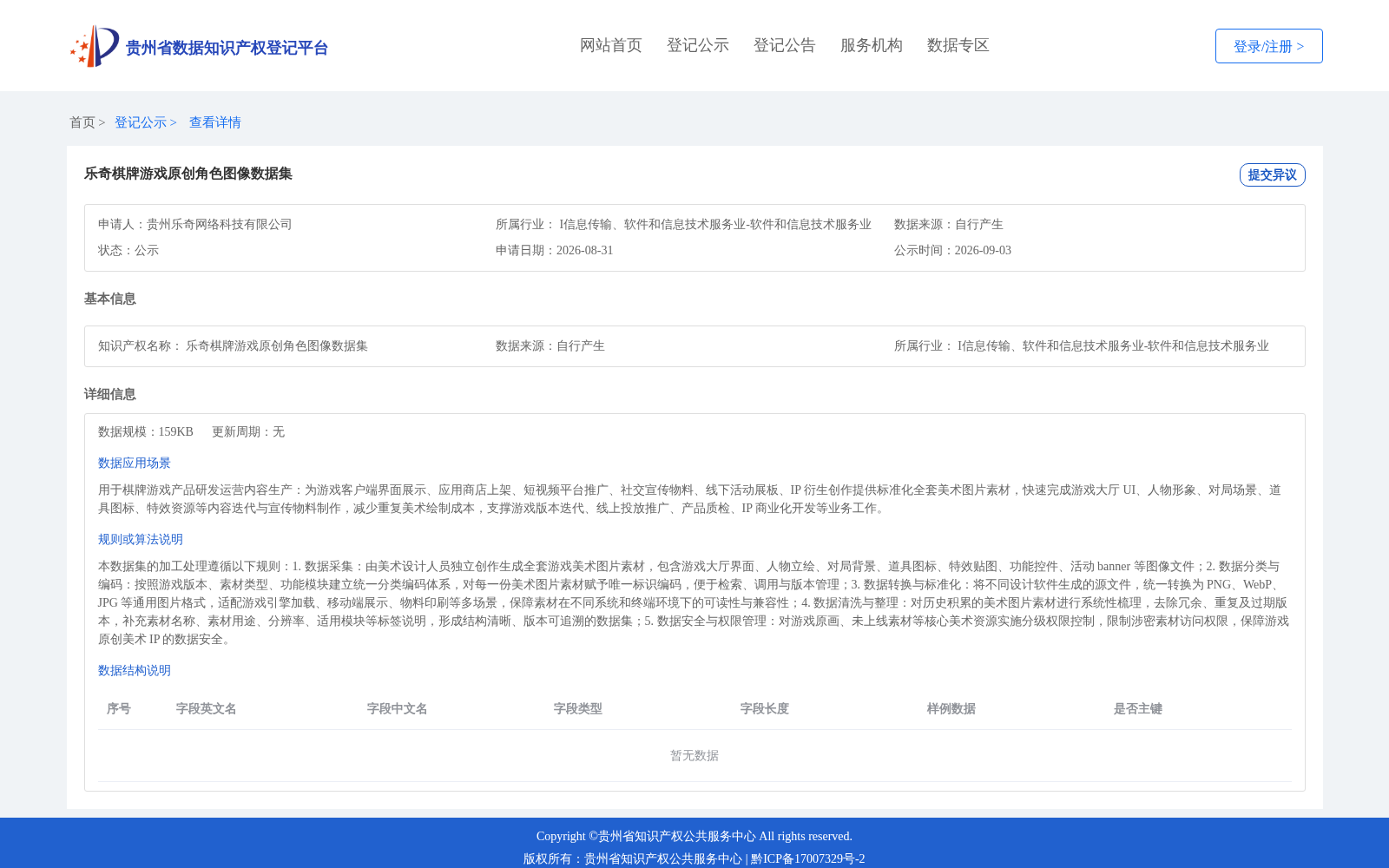1389x868 pixels.
Task: Click the platform logo icon
Action: (95, 46)
